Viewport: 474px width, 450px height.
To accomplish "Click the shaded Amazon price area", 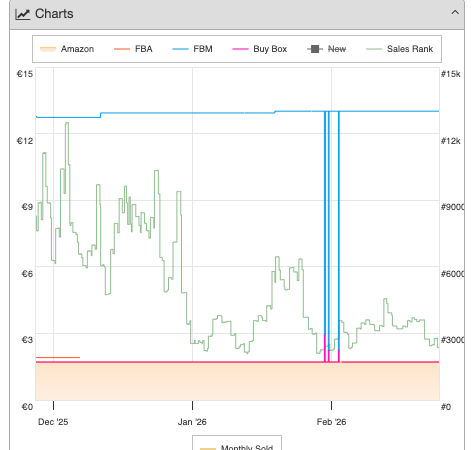I will (x=237, y=381).
